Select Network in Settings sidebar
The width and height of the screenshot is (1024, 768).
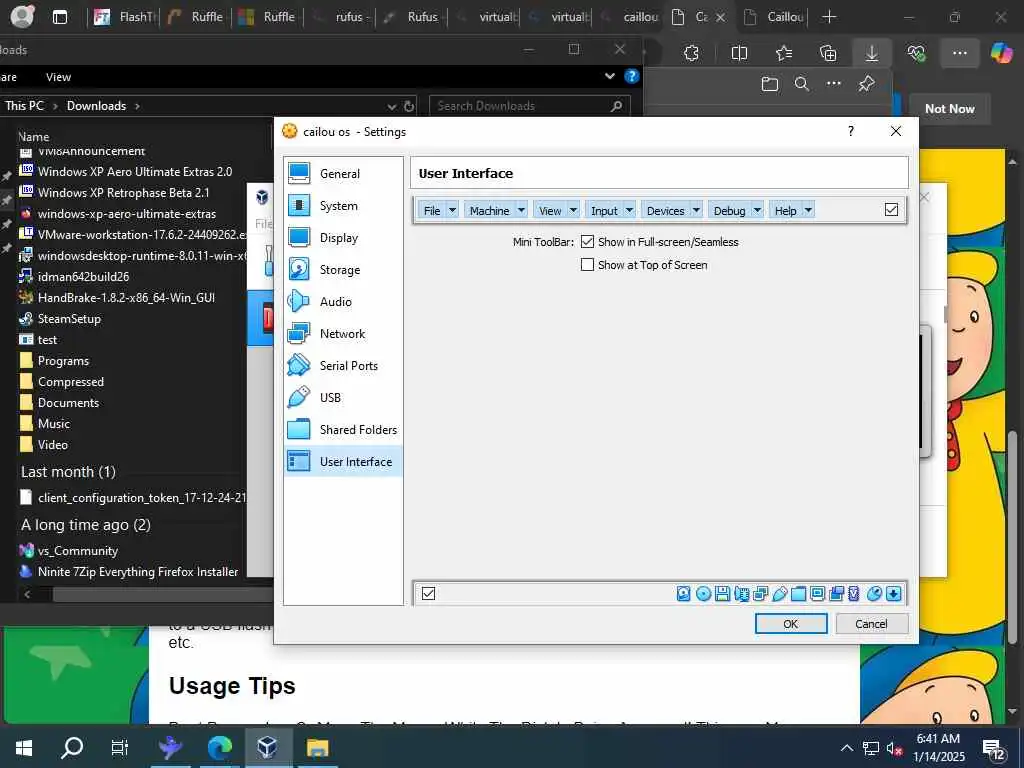[x=343, y=333]
